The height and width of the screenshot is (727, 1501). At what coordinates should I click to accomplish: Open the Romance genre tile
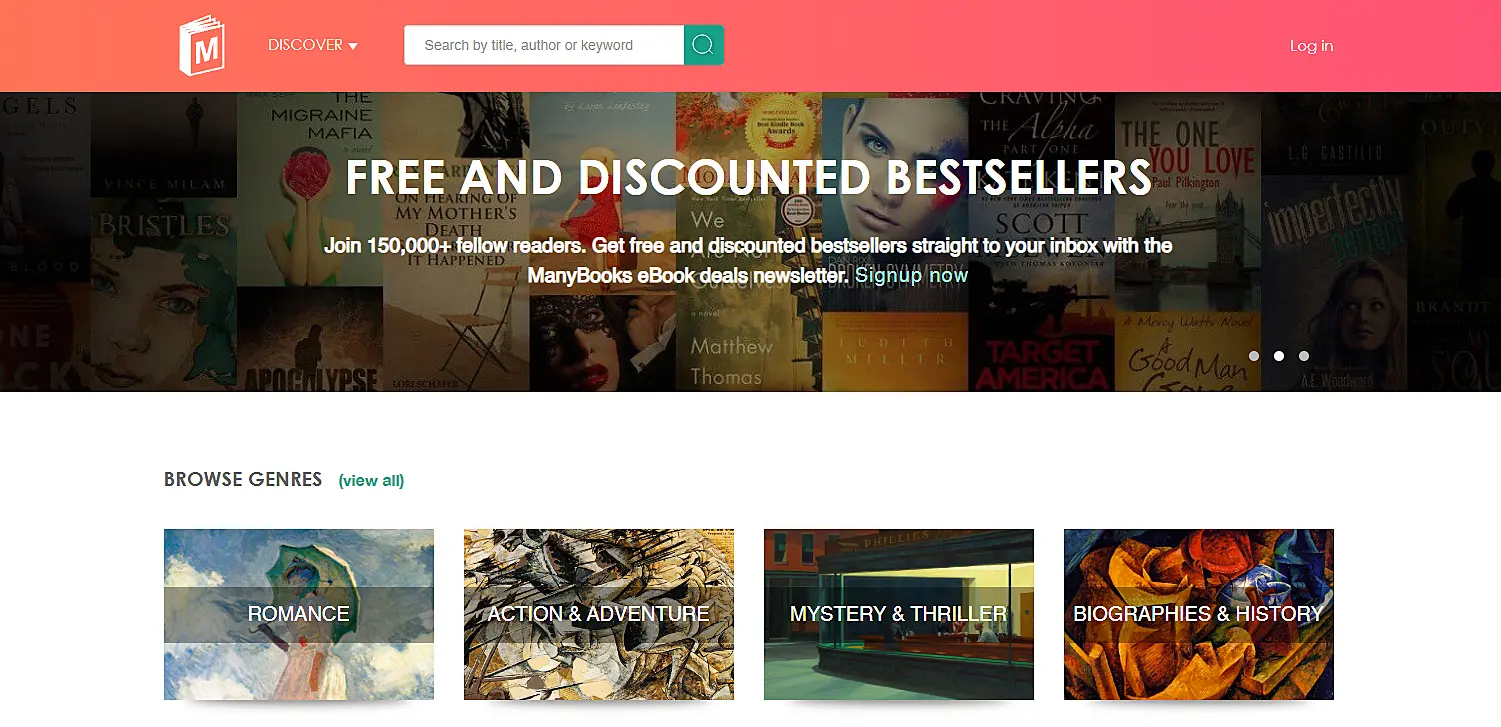click(x=299, y=614)
